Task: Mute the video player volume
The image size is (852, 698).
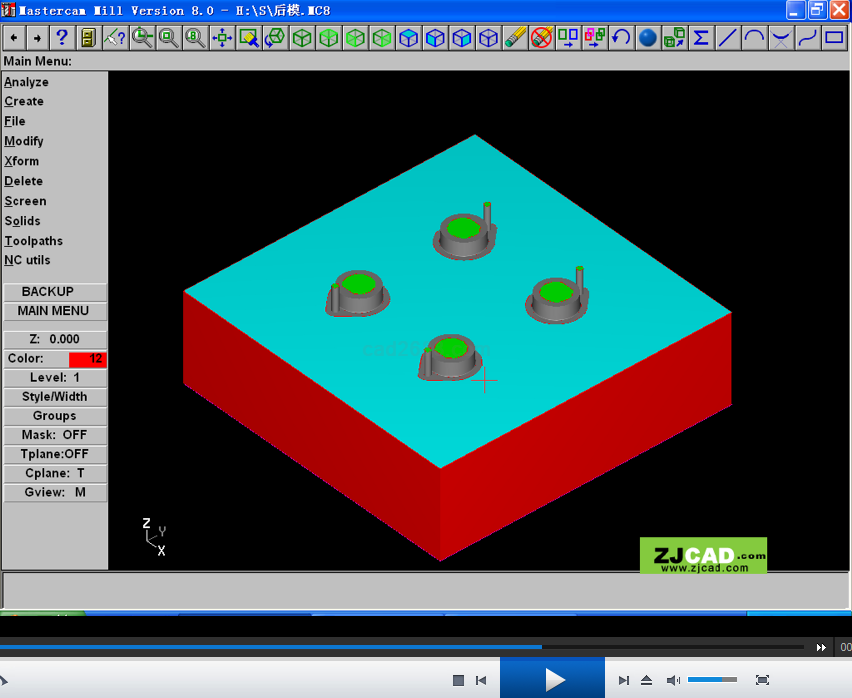Action: (x=673, y=680)
